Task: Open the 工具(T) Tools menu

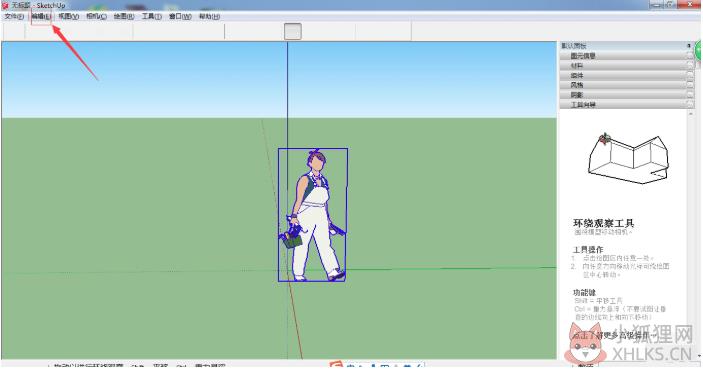Action: pyautogui.click(x=152, y=17)
